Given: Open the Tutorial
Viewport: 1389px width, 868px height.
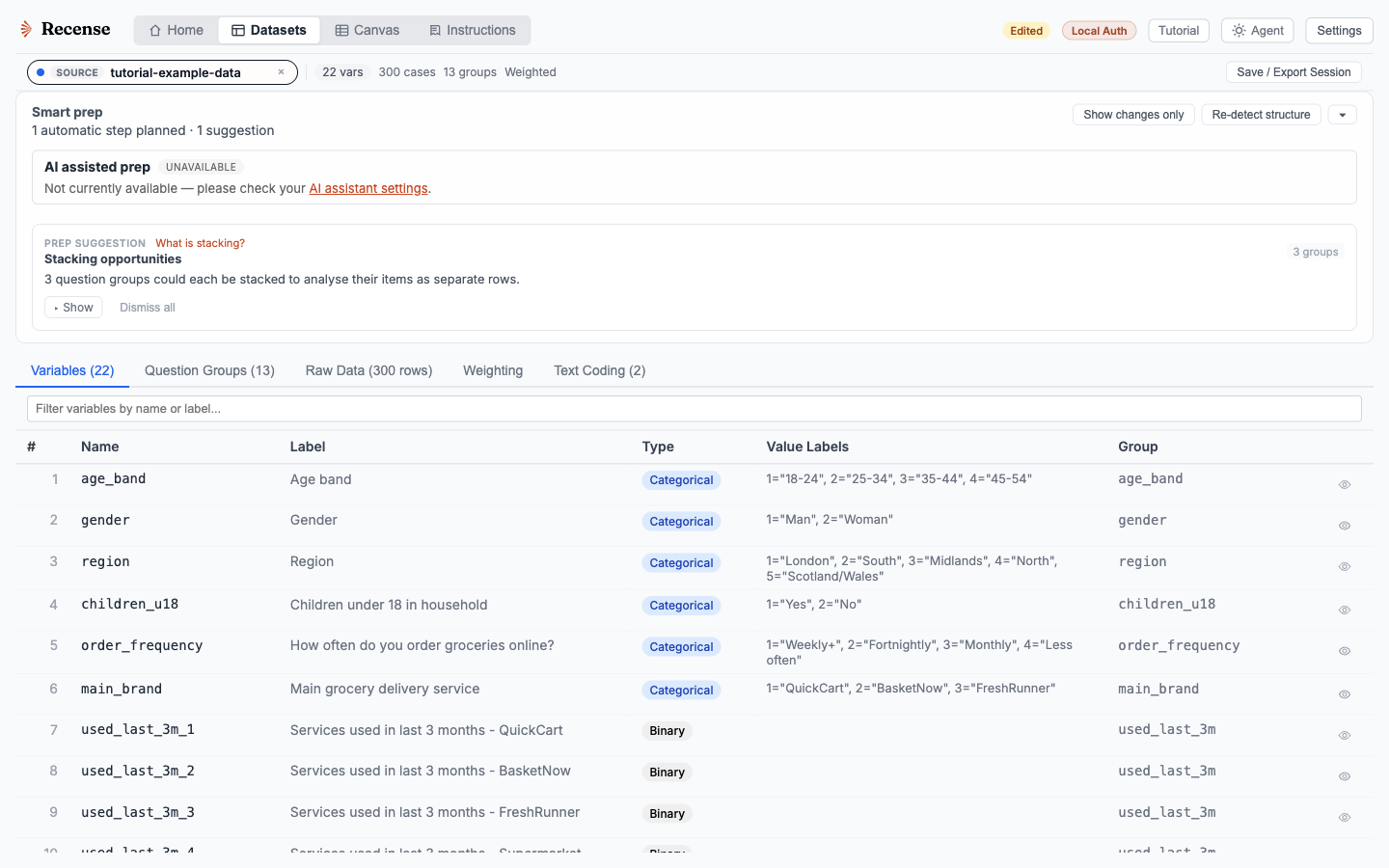Looking at the screenshot, I should pos(1179,31).
